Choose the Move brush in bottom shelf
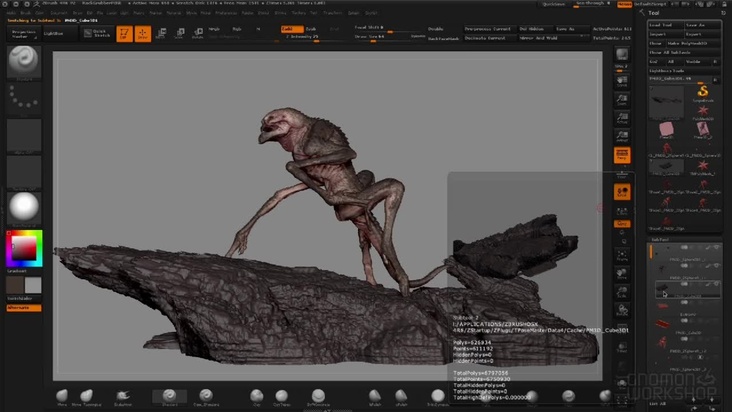732x412 pixels. click(x=62, y=396)
